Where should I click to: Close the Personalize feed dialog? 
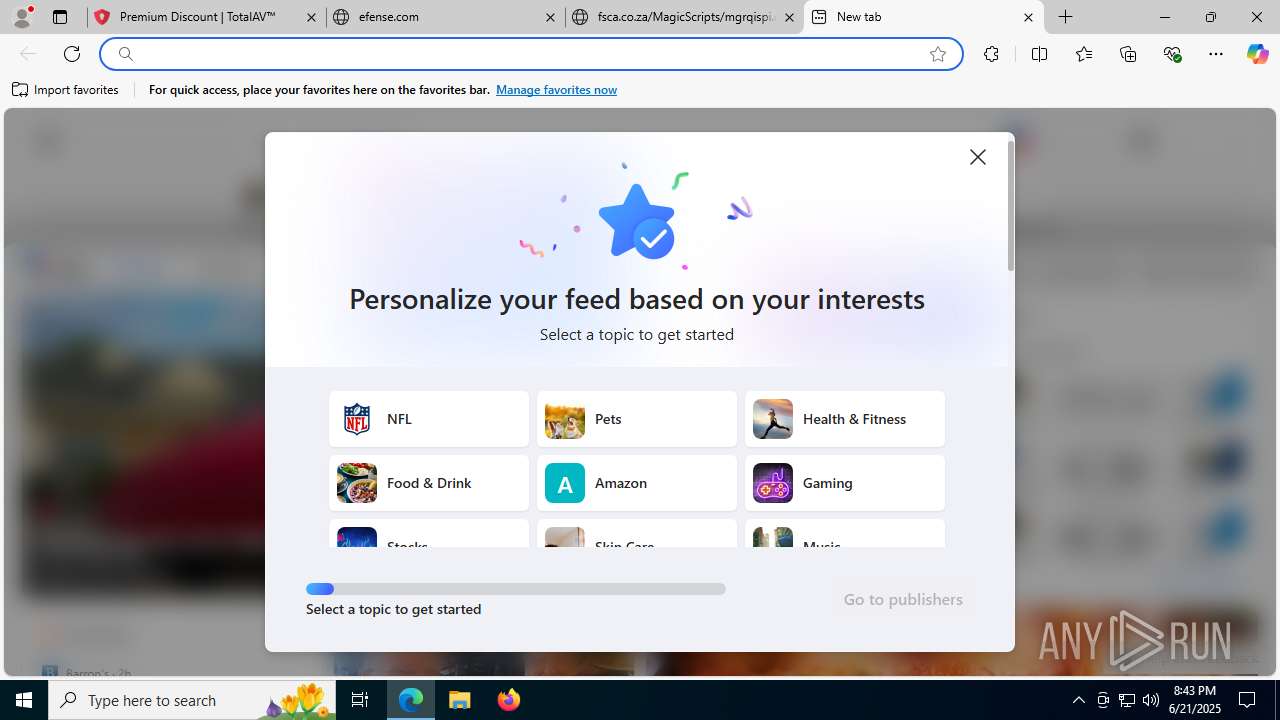point(978,157)
